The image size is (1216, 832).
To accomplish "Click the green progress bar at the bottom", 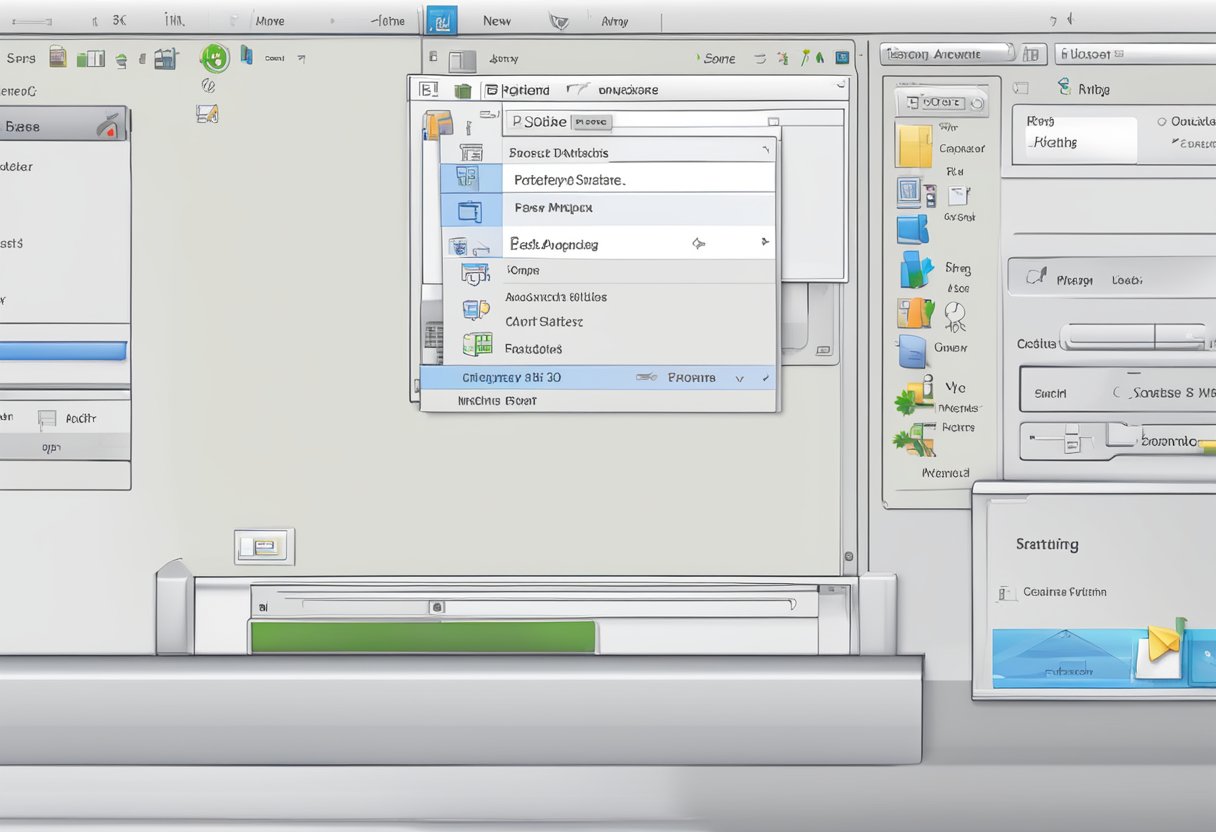I will click(x=423, y=637).
